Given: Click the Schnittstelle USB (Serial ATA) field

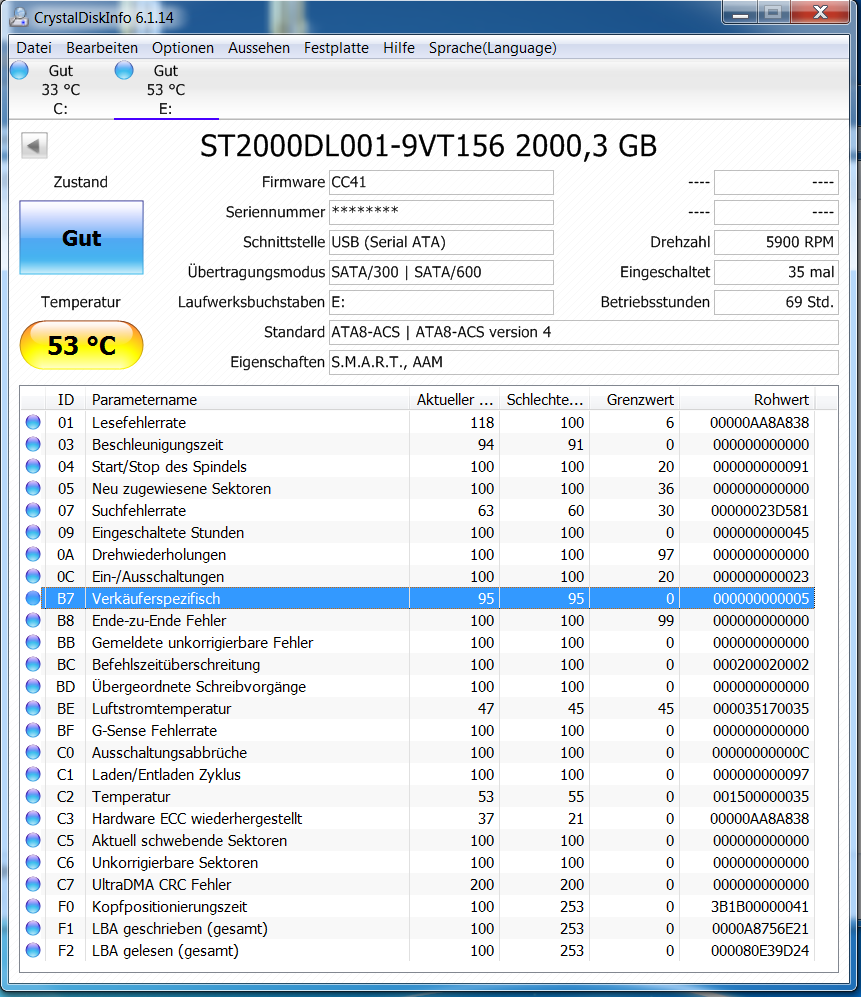Looking at the screenshot, I should click(x=441, y=242).
